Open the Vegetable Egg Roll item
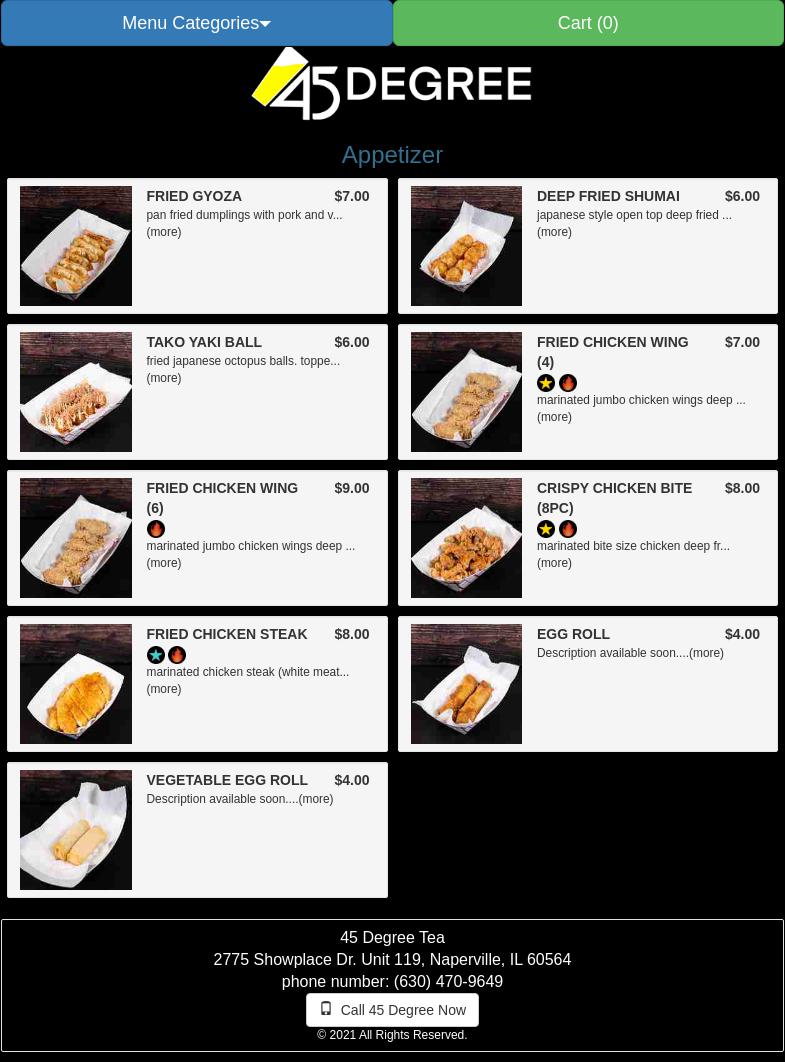785x1062 pixels. [227, 780]
